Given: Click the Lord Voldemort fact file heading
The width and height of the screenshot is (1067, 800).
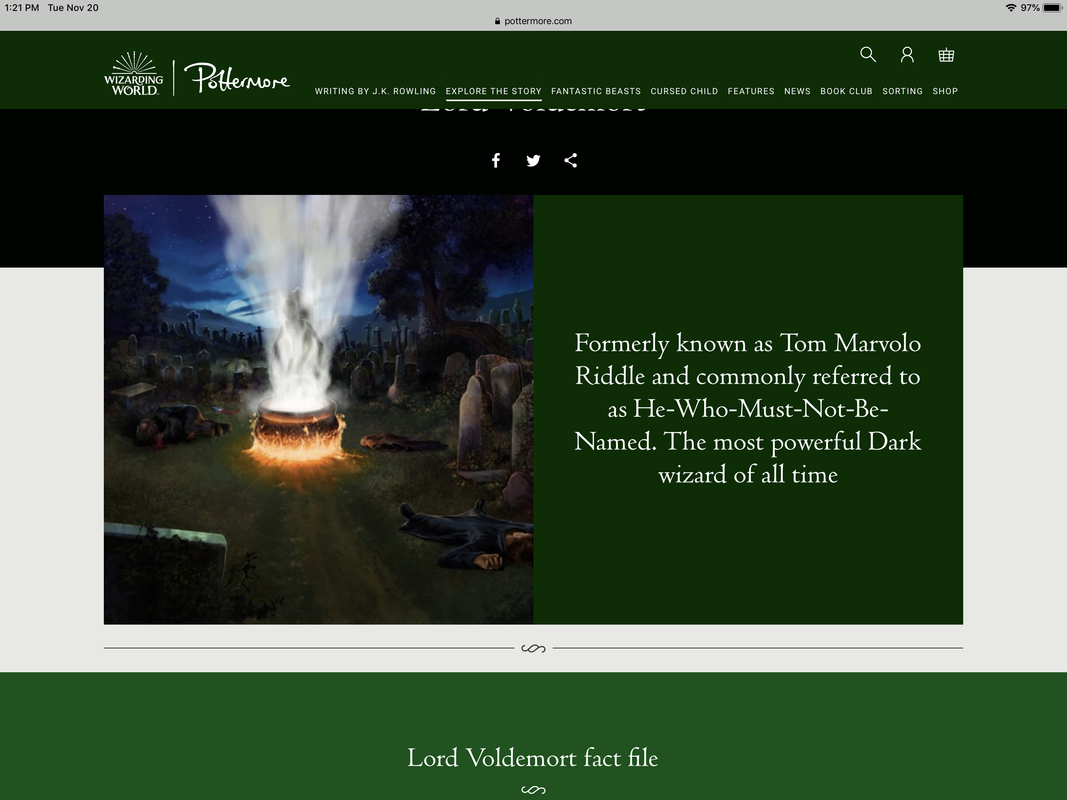Looking at the screenshot, I should tap(533, 758).
